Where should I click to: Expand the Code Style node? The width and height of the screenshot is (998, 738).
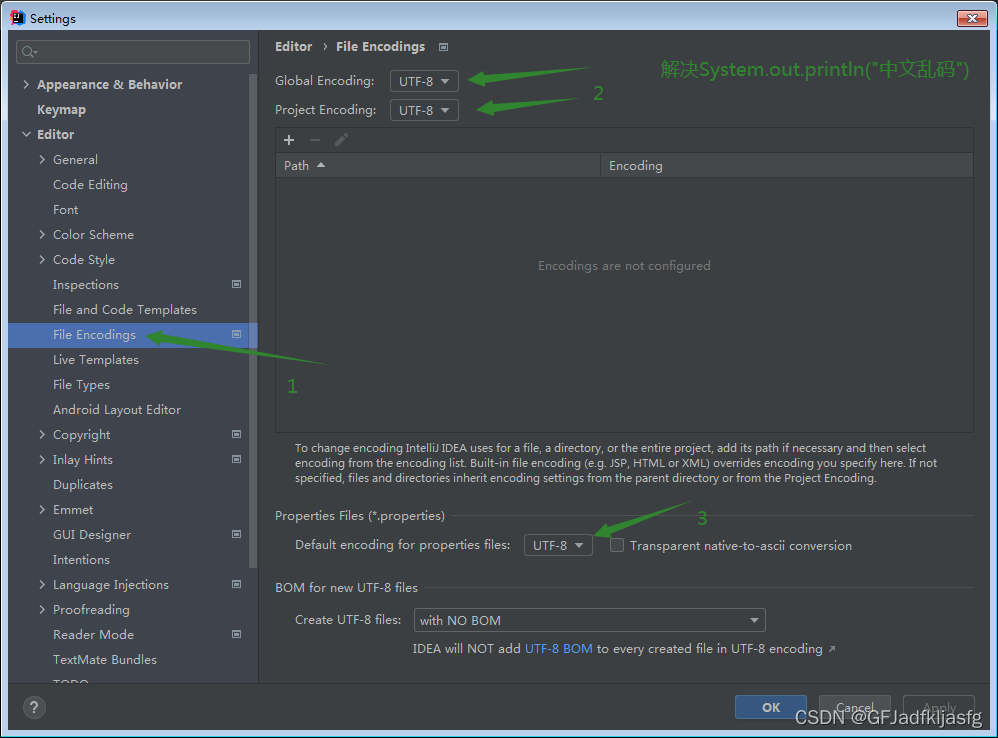[x=42, y=260]
